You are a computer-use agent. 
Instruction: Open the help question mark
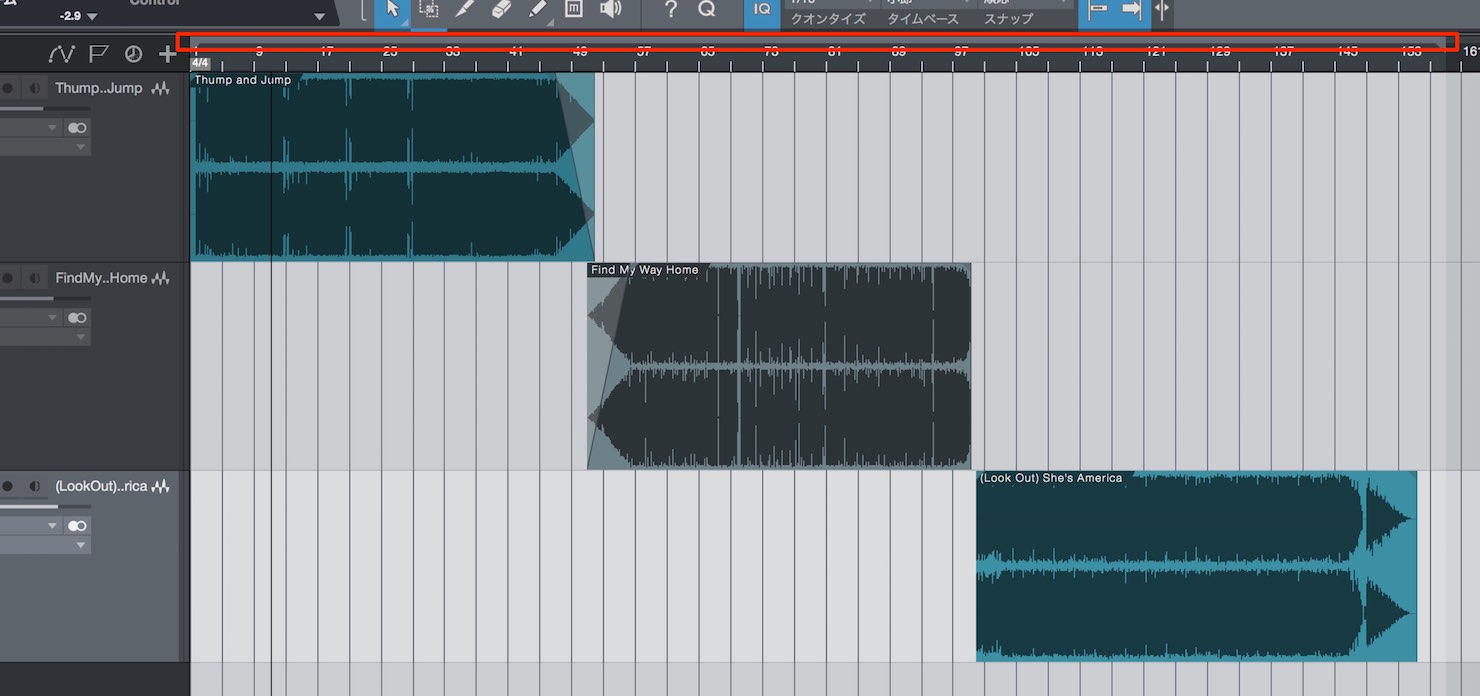(671, 10)
